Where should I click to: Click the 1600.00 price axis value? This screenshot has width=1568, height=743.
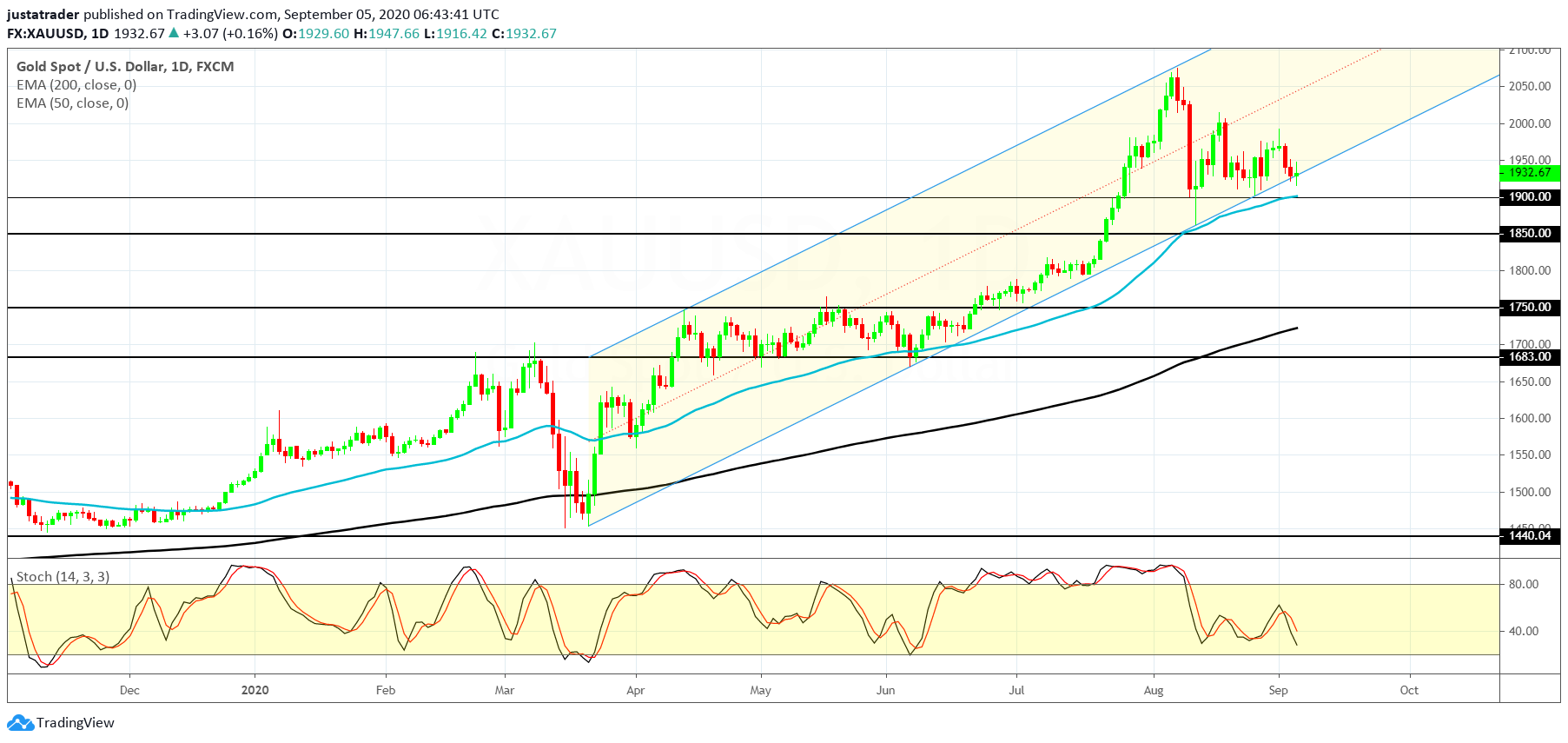[x=1530, y=418]
